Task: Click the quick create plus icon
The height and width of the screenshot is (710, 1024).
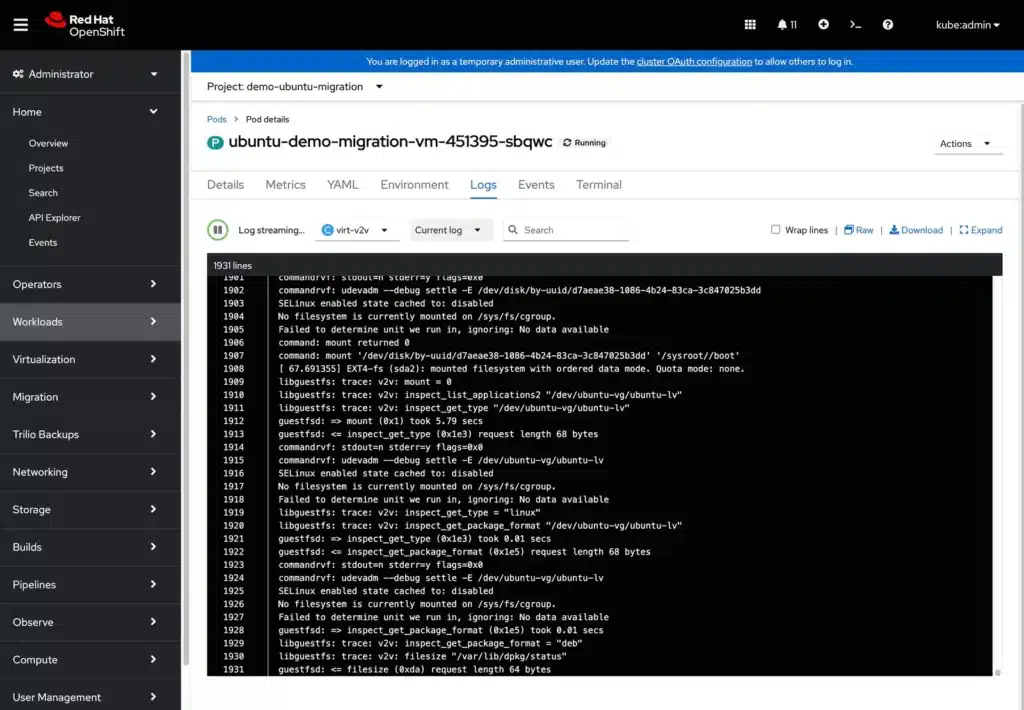Action: click(823, 24)
